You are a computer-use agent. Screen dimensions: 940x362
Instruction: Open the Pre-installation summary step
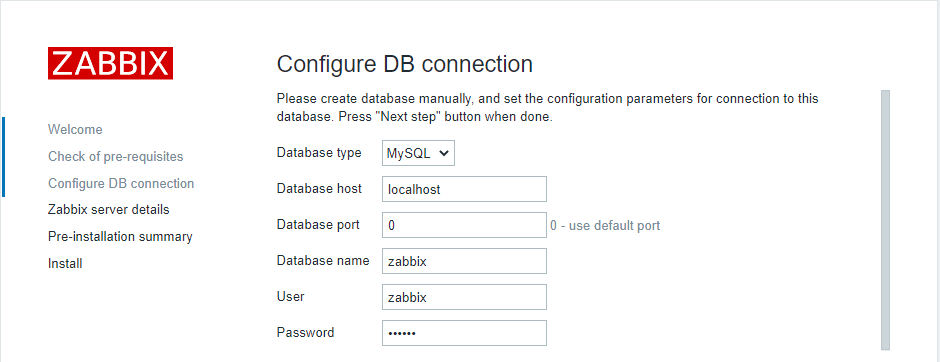(120, 237)
